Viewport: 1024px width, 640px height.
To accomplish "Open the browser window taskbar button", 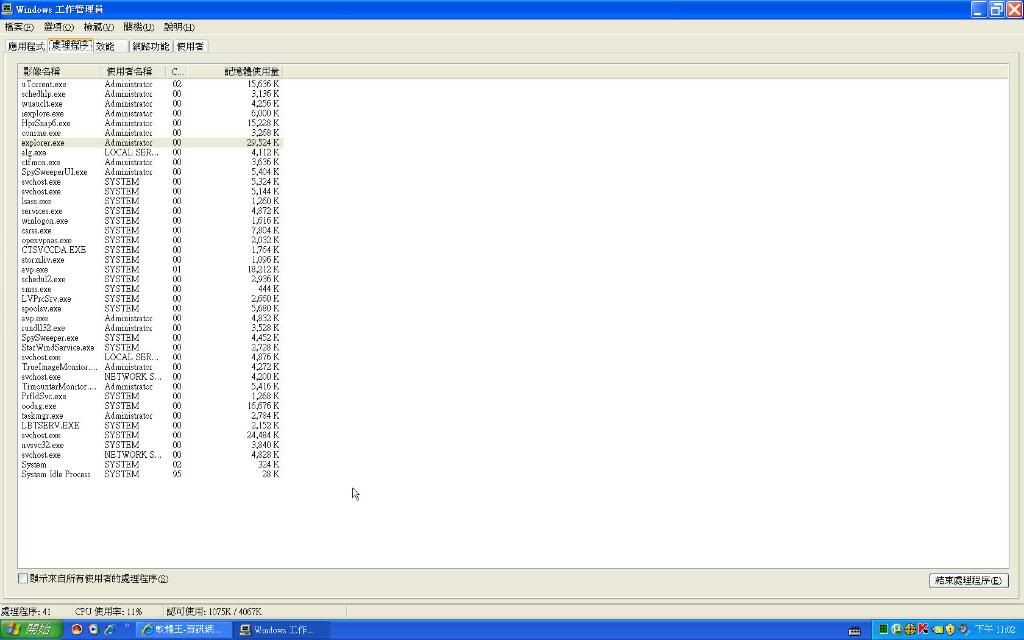I will click(x=184, y=629).
